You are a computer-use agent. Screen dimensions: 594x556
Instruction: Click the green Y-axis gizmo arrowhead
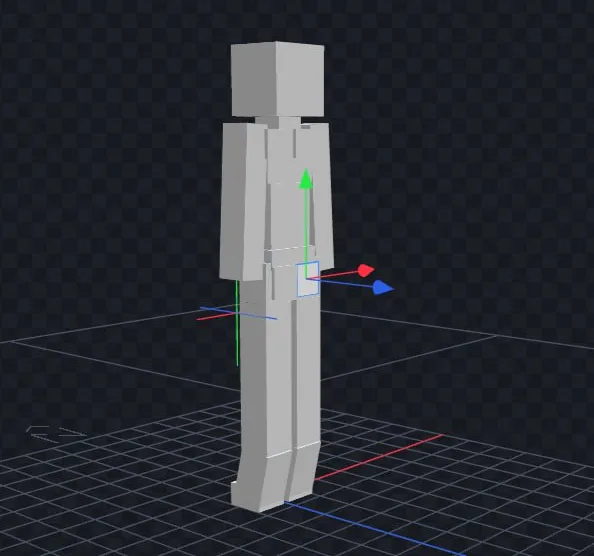306,179
